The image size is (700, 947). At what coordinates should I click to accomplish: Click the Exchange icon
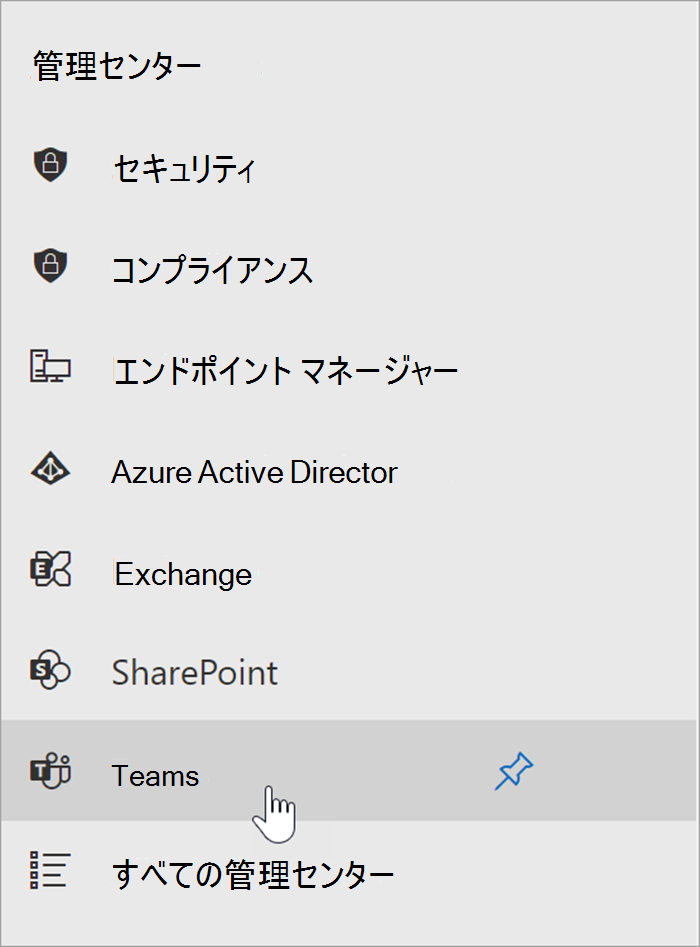(x=50, y=569)
